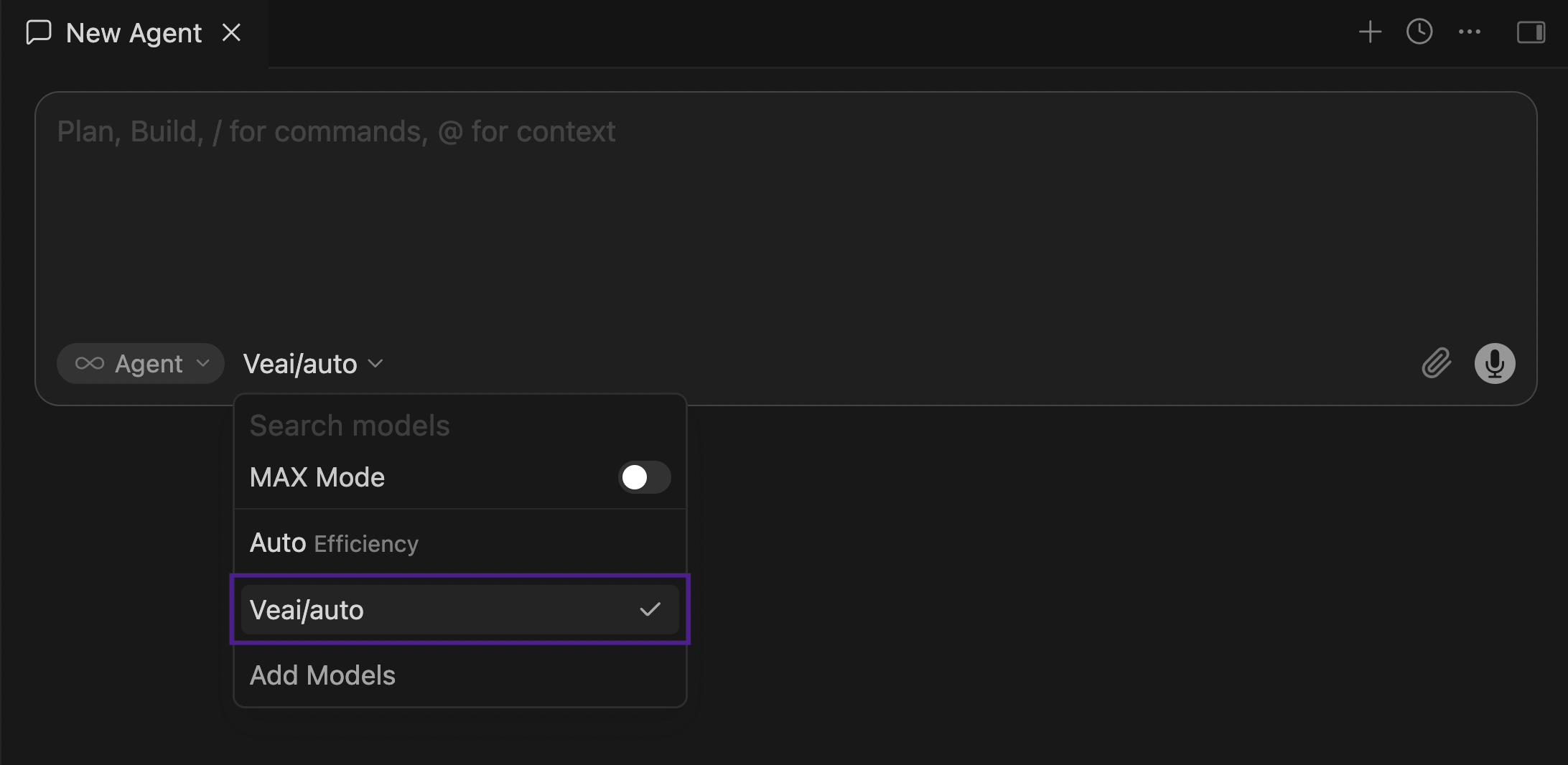This screenshot has height=765, width=1568.
Task: Click the infinity Agent mode icon
Action: 90,364
